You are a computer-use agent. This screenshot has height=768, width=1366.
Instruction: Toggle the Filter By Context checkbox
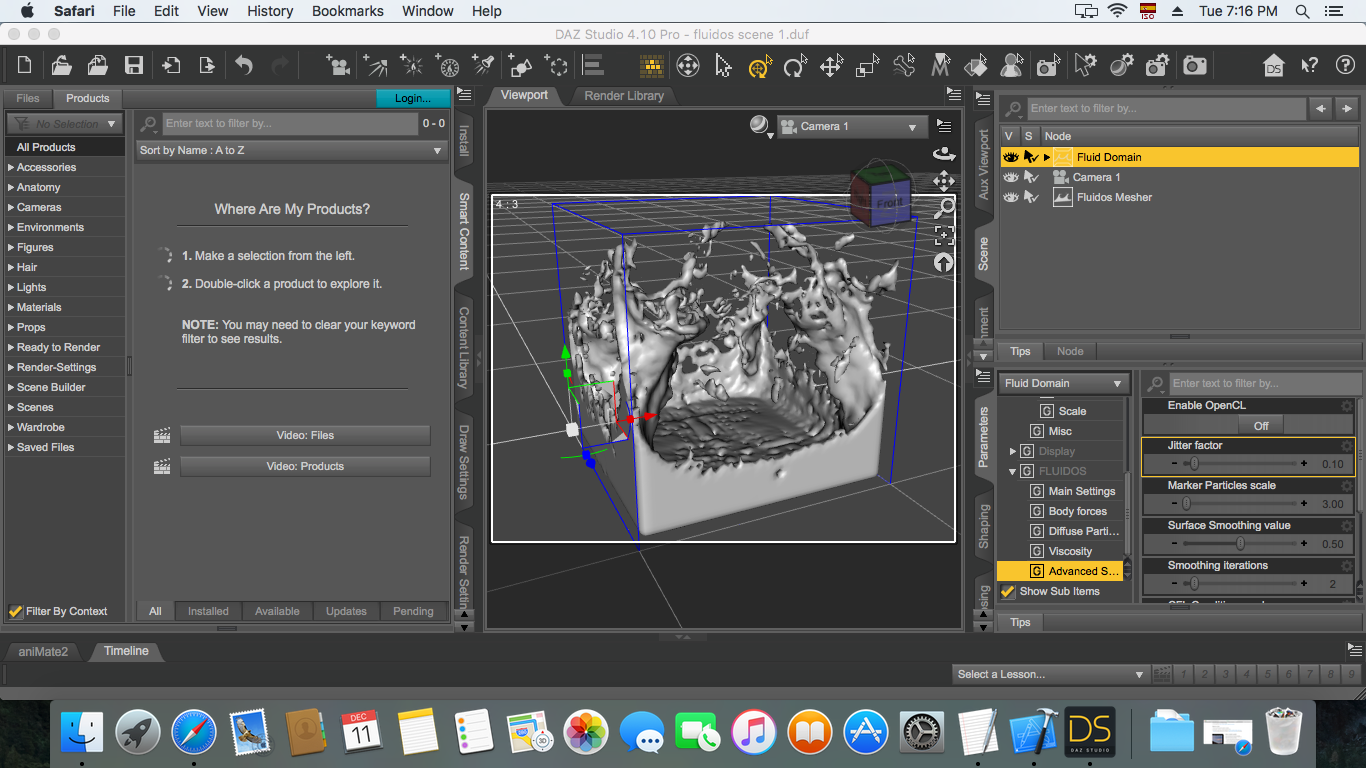[15, 611]
